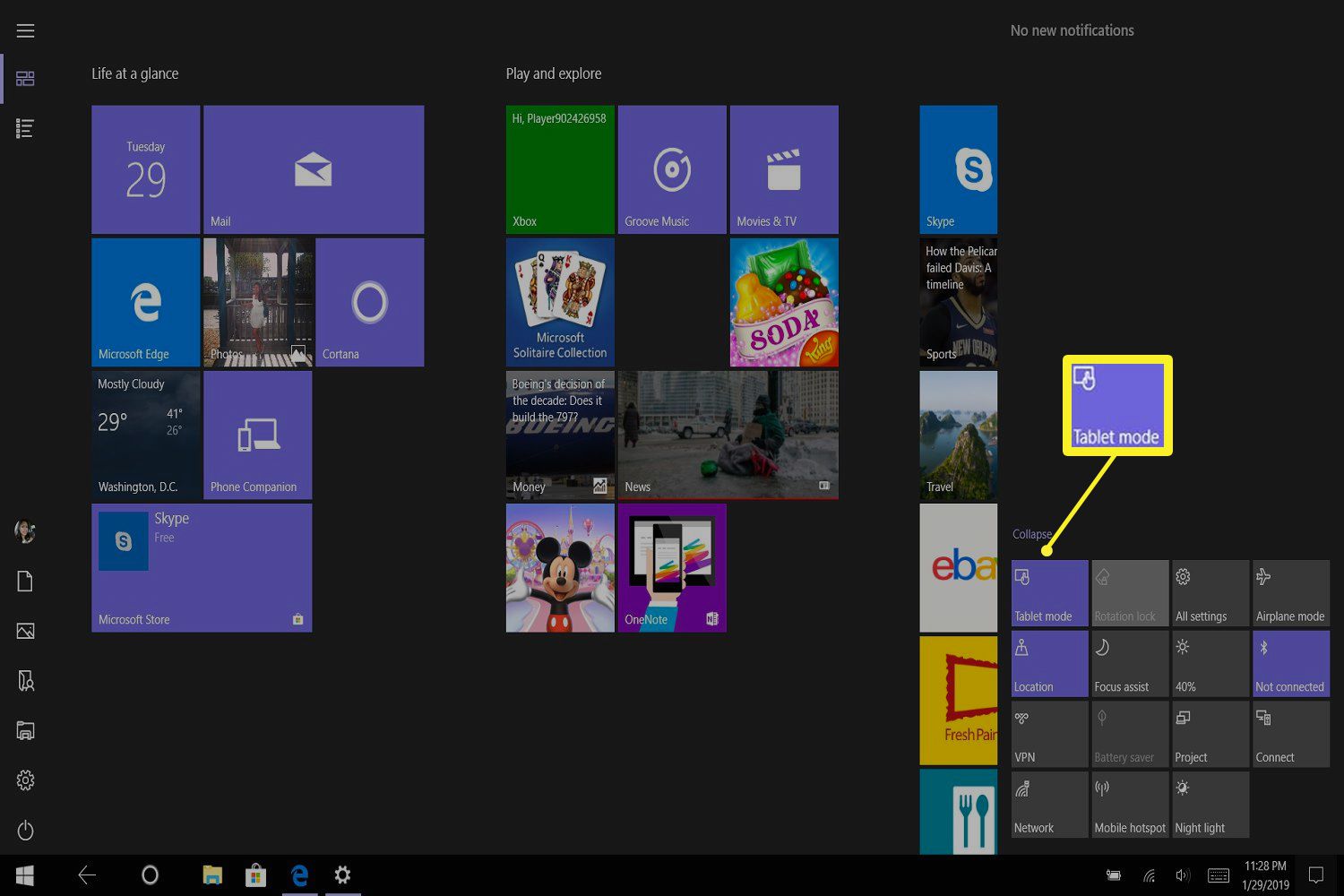Open the Mickey Mouse Disney game tile
Screen dimensions: 1344x896
click(x=560, y=568)
